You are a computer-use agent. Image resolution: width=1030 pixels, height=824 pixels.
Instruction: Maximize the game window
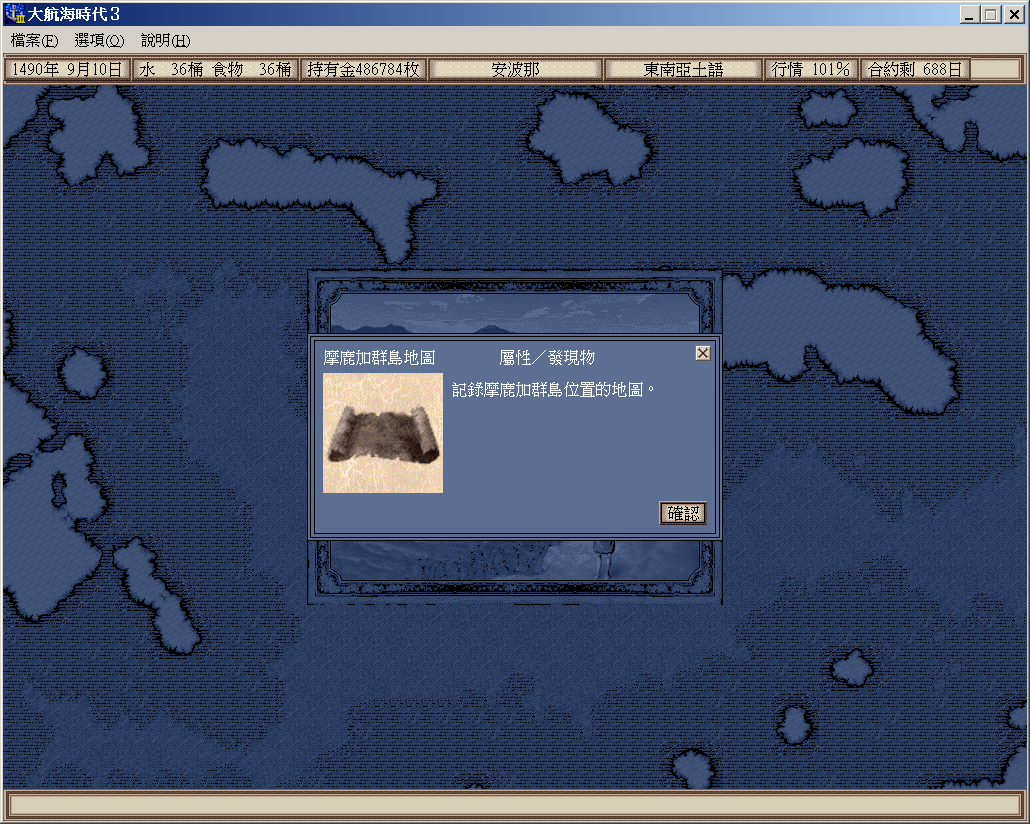click(x=990, y=14)
